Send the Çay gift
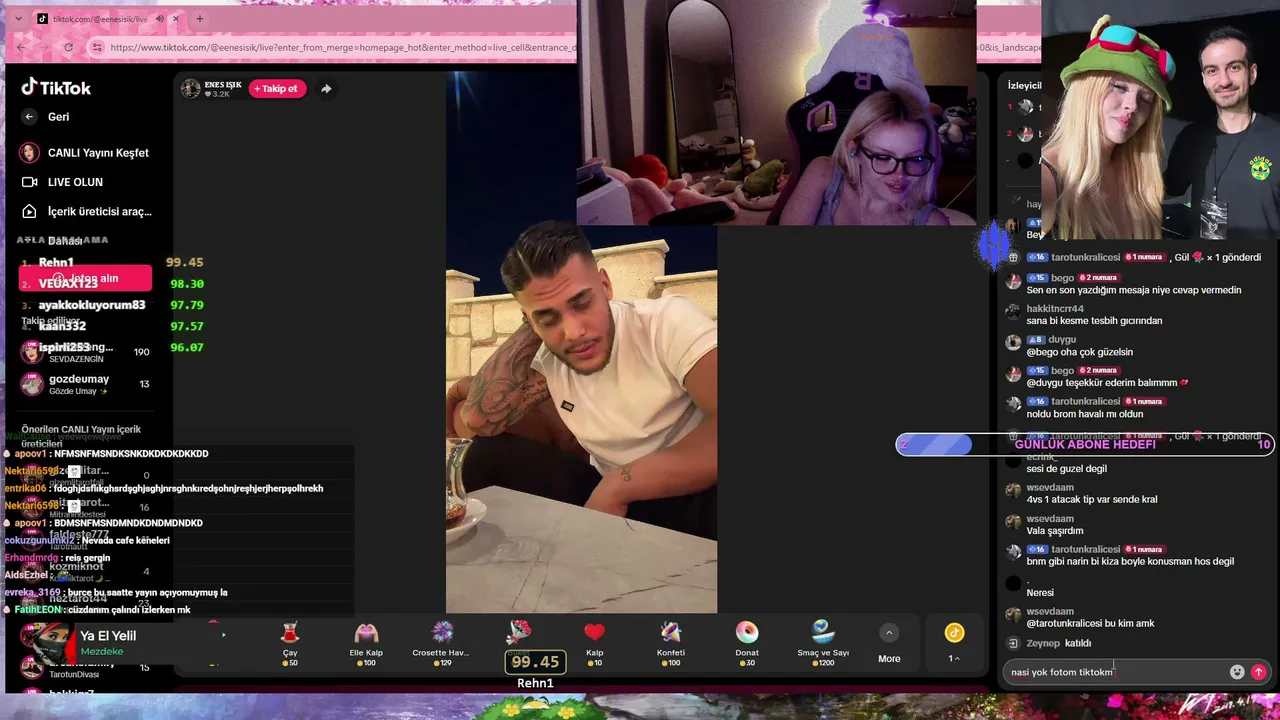Image resolution: width=1280 pixels, height=720 pixels. [x=290, y=643]
